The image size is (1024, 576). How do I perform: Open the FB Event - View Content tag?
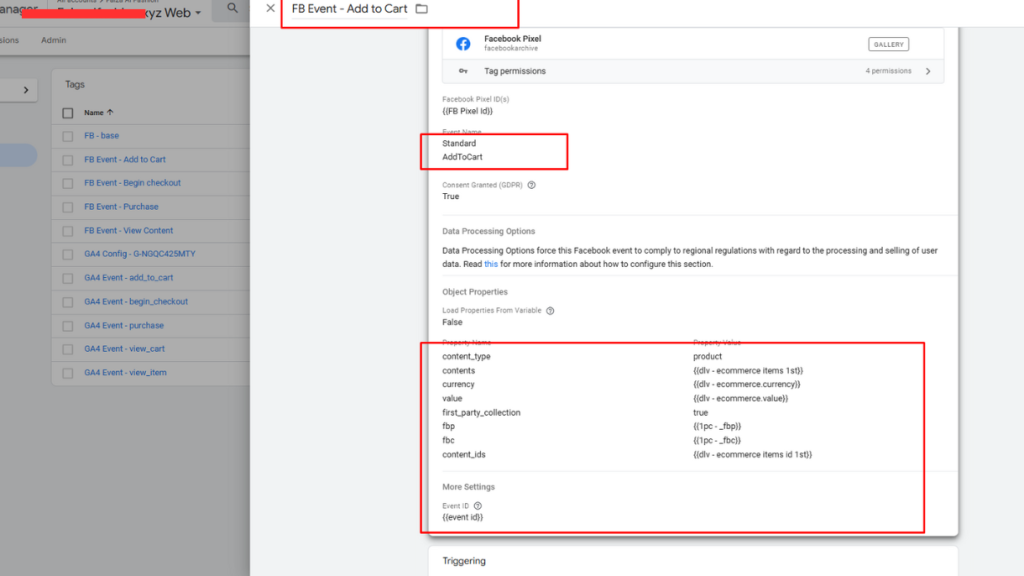click(129, 231)
